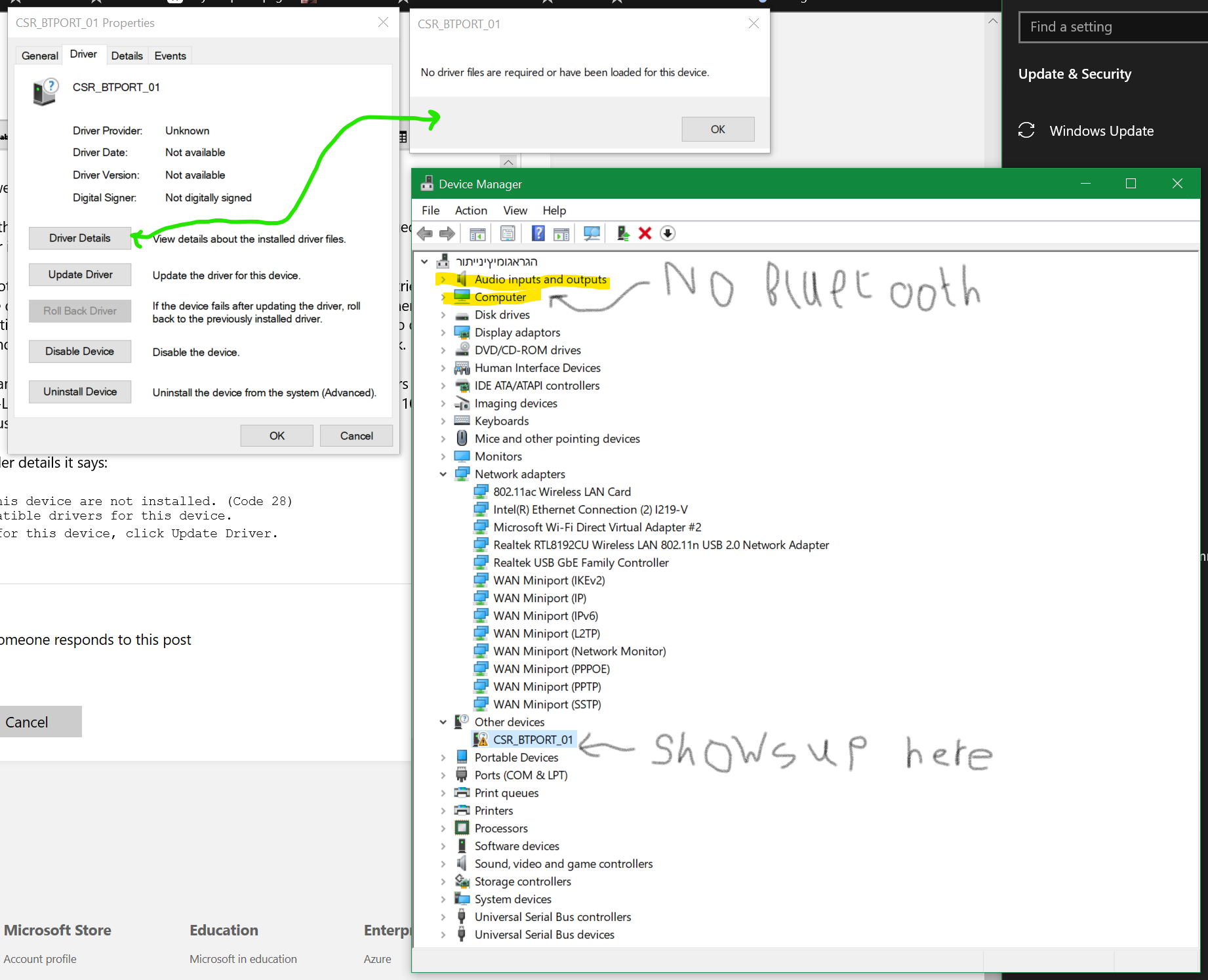Click the Forward arrow in Device Manager toolbar

click(x=447, y=234)
